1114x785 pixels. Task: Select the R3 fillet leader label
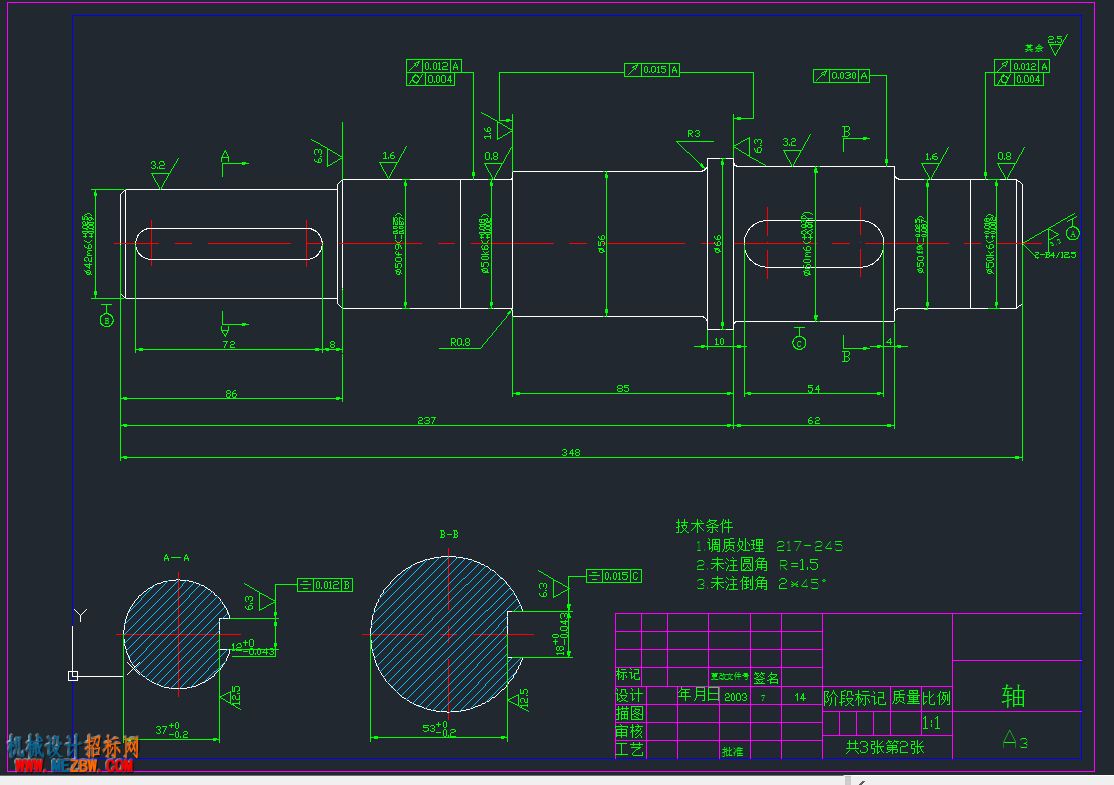693,134
